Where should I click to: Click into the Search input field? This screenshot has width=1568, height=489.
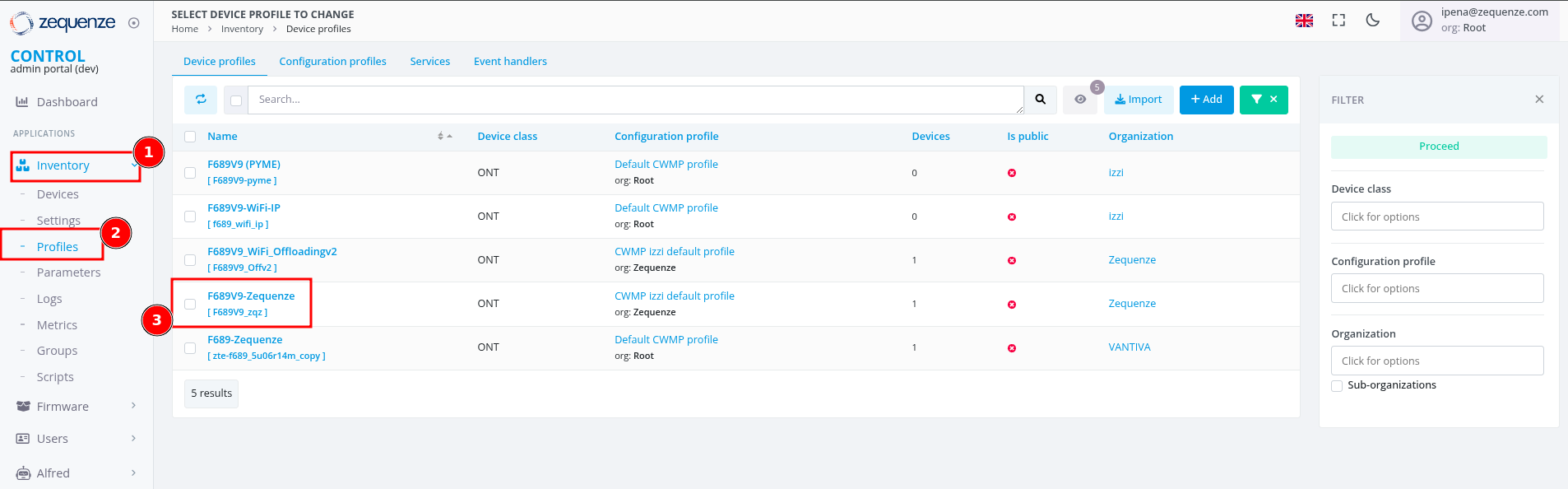[x=633, y=100]
